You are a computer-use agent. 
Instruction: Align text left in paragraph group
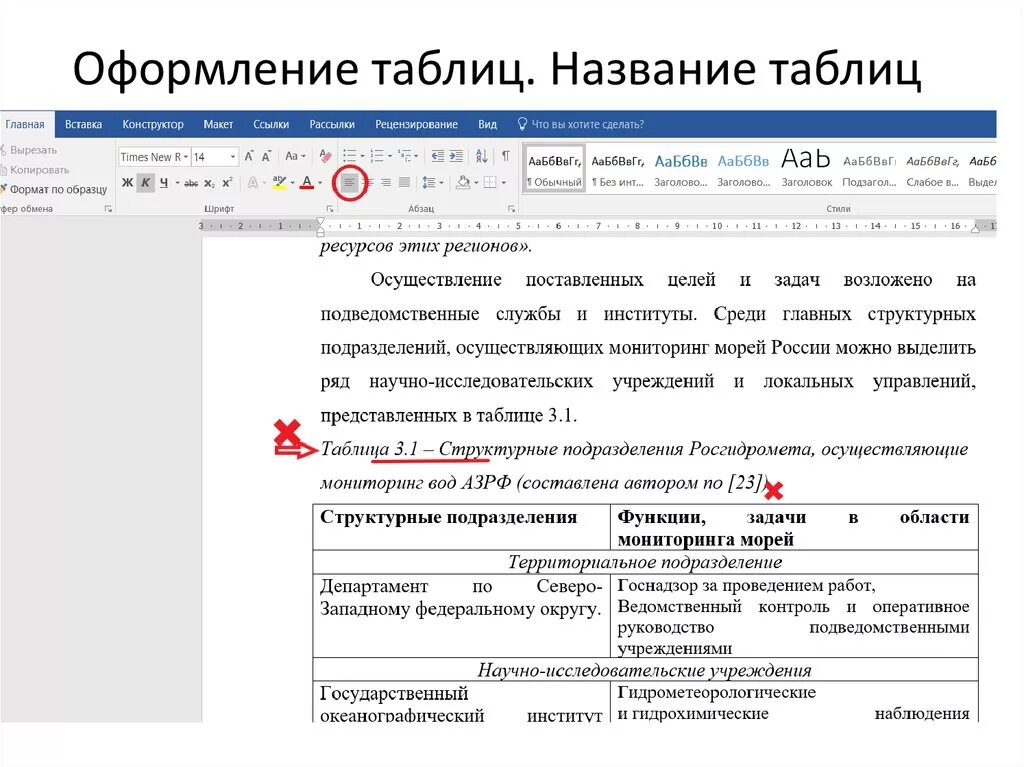coord(349,182)
